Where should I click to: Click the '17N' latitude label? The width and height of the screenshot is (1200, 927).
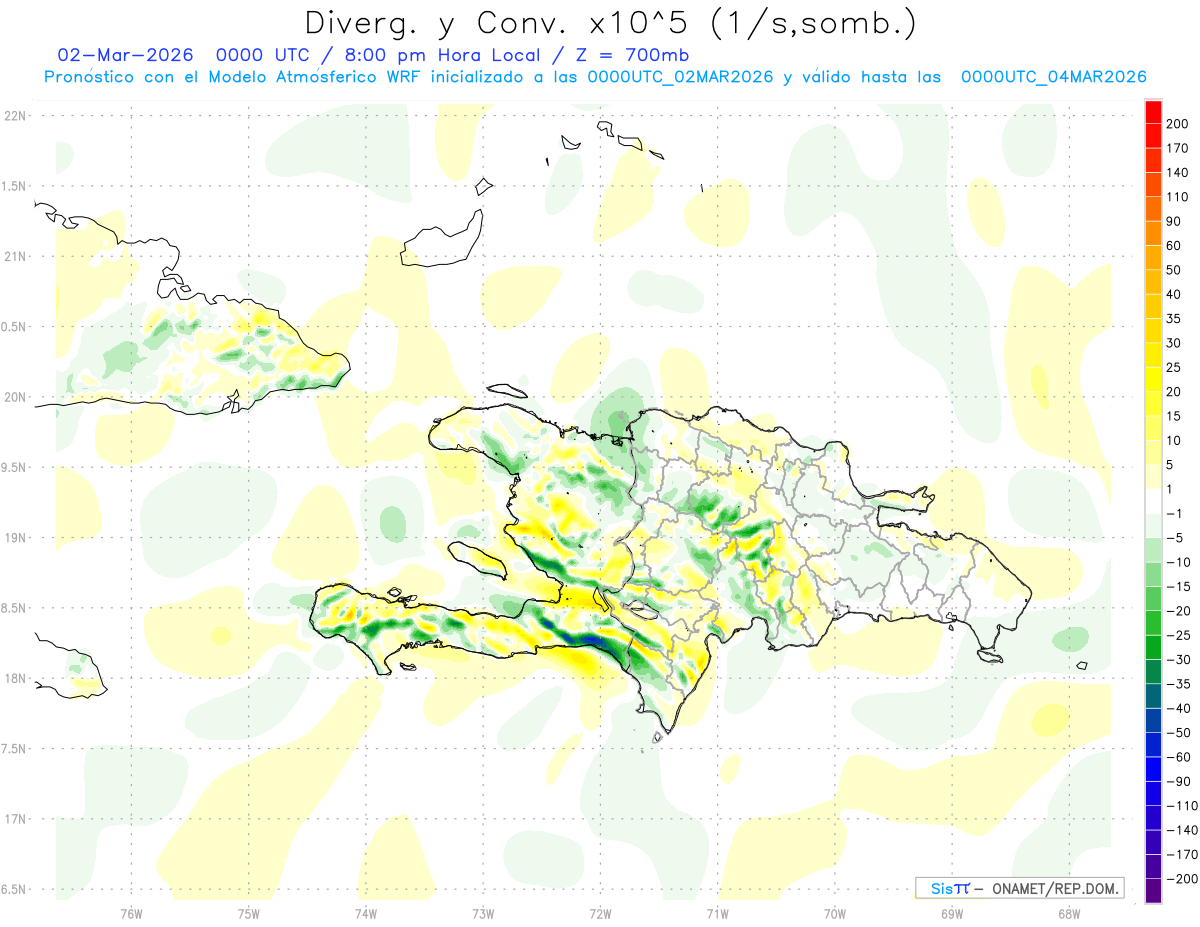click(x=15, y=819)
